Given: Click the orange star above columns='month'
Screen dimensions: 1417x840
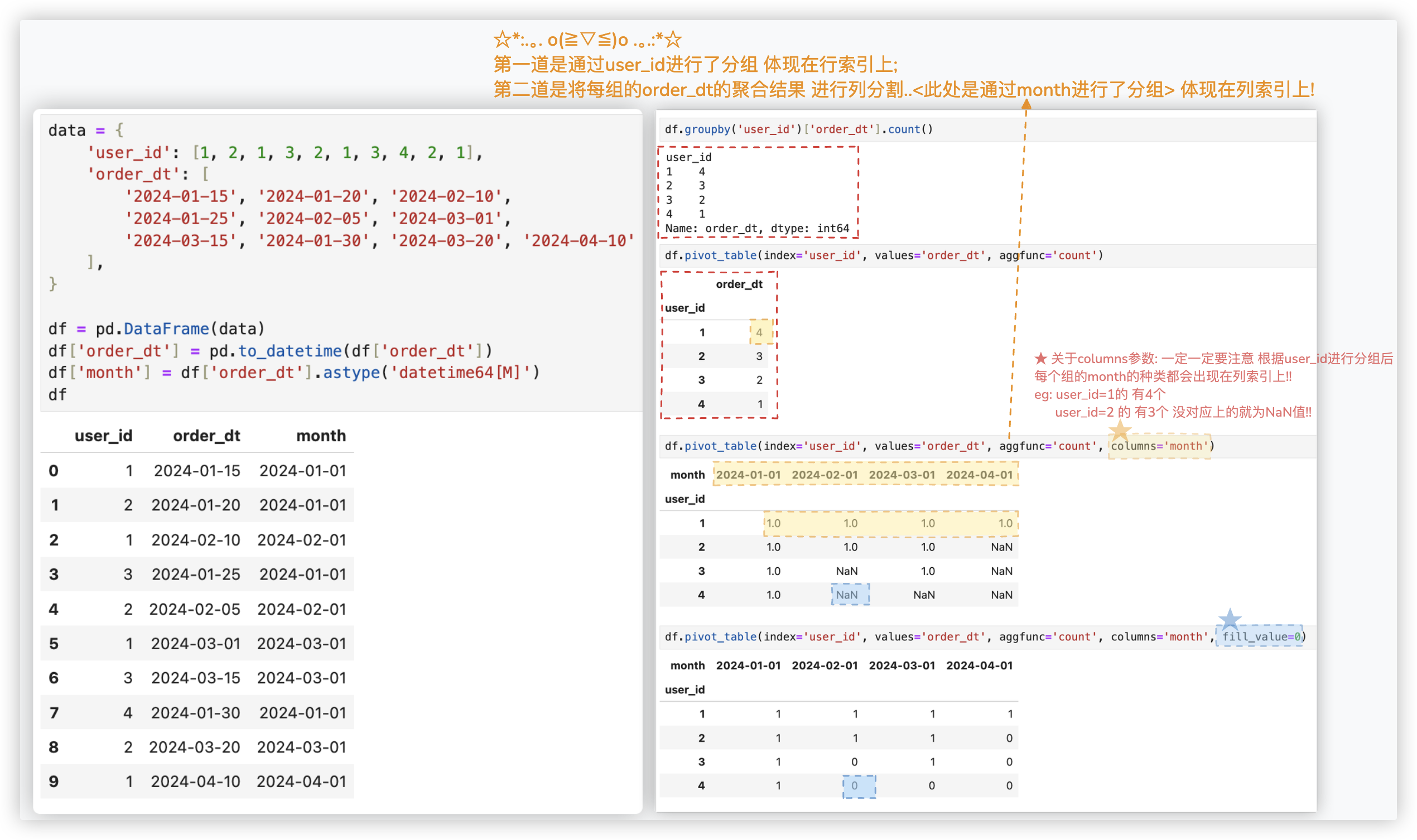Looking at the screenshot, I should coord(1119,430).
